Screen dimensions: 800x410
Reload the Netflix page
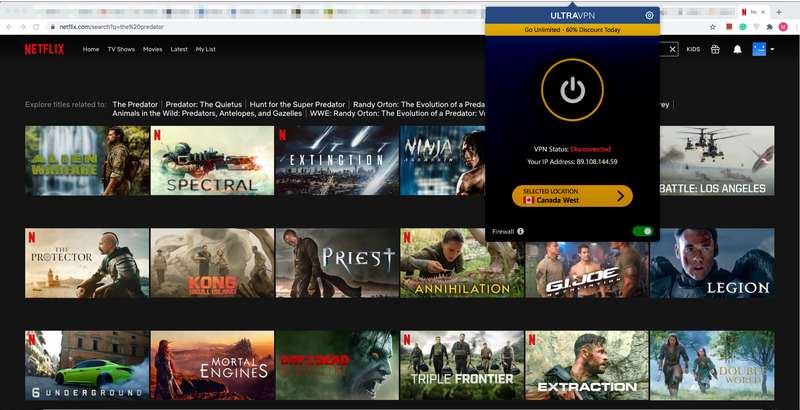pyautogui.click(x=36, y=27)
